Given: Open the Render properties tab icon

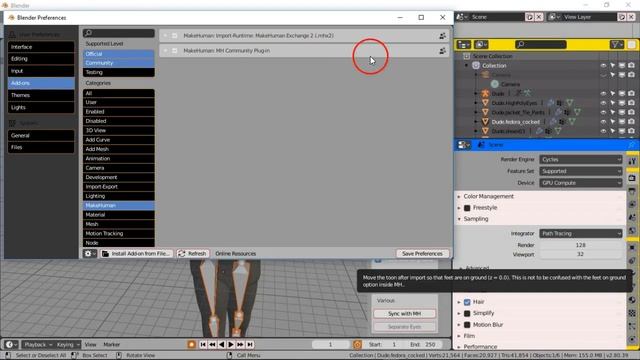Looking at the screenshot, I should click(x=632, y=178).
